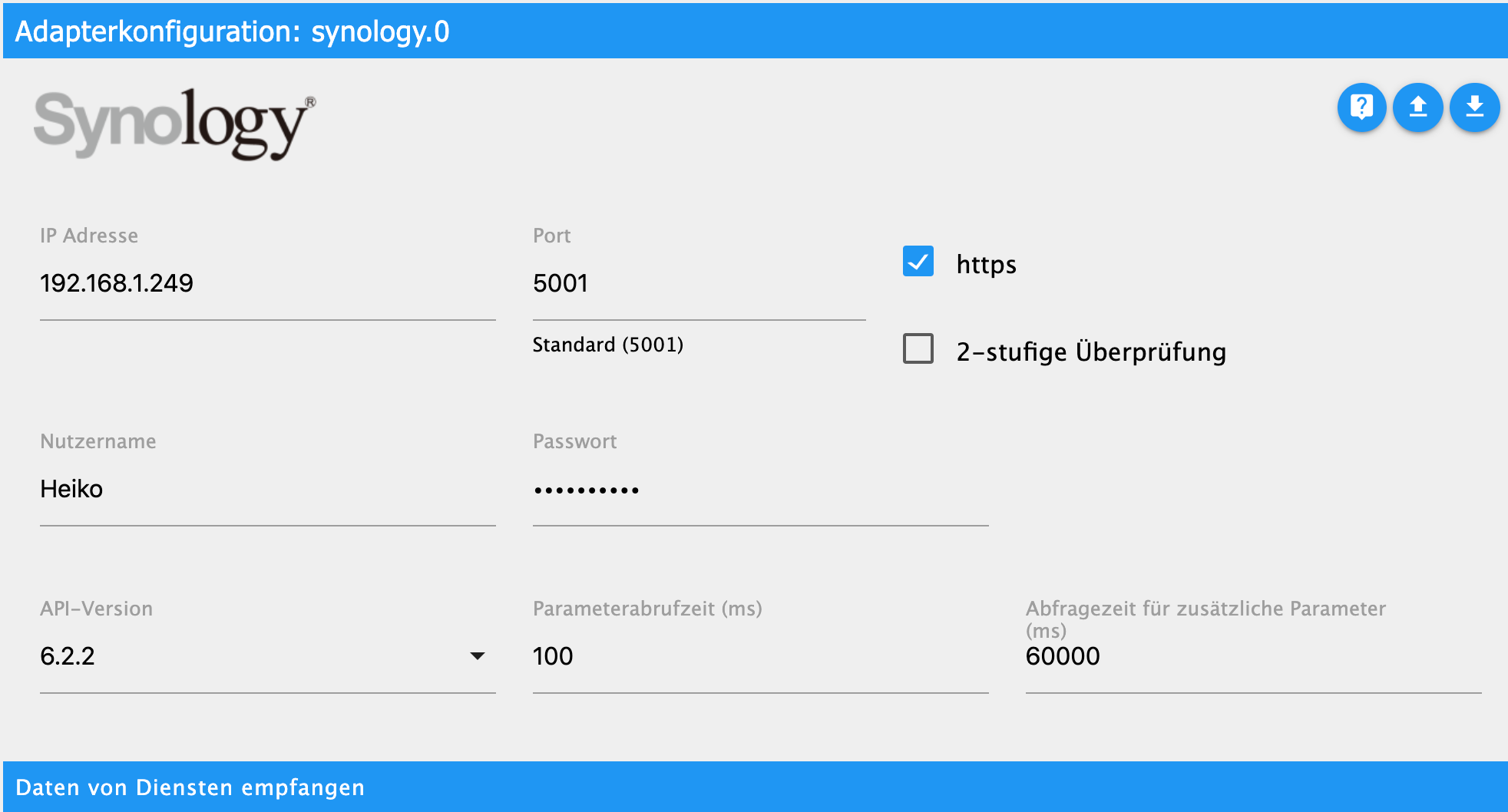Select the Parameterabrufzeit field showing 100
The height and width of the screenshot is (812, 1508).
[x=760, y=656]
